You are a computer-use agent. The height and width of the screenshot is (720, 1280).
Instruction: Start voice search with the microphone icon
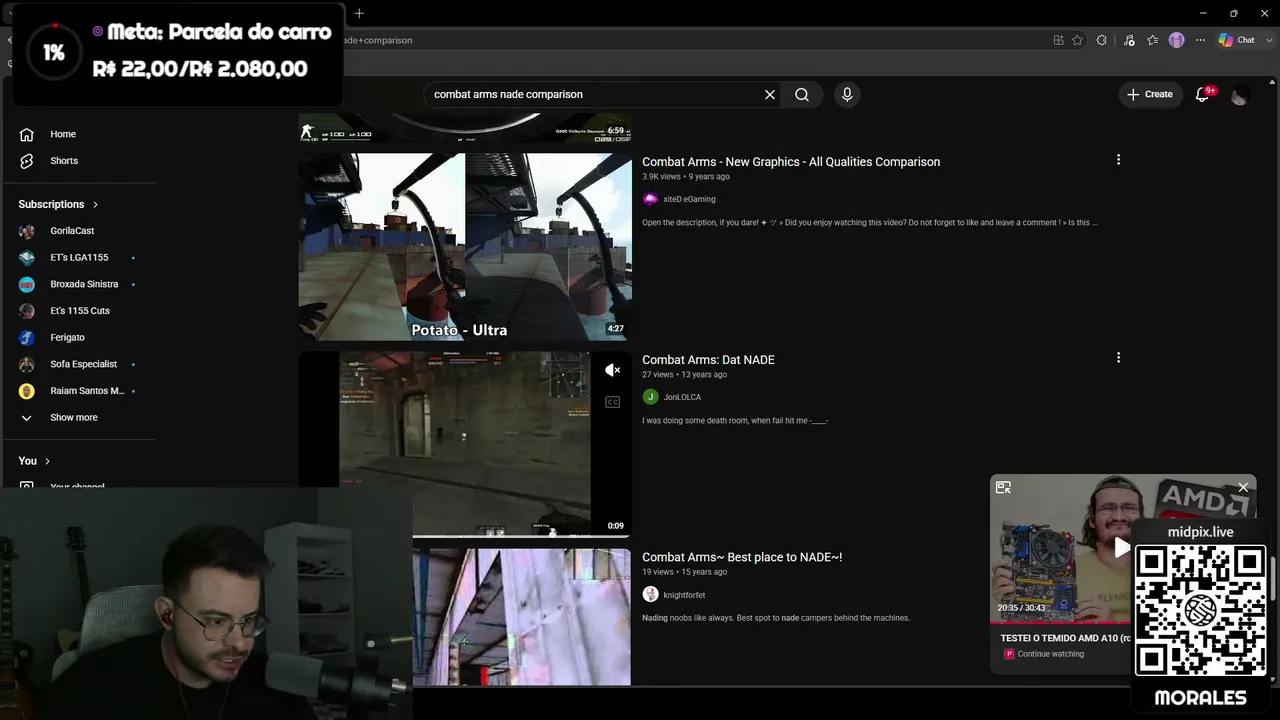(847, 94)
